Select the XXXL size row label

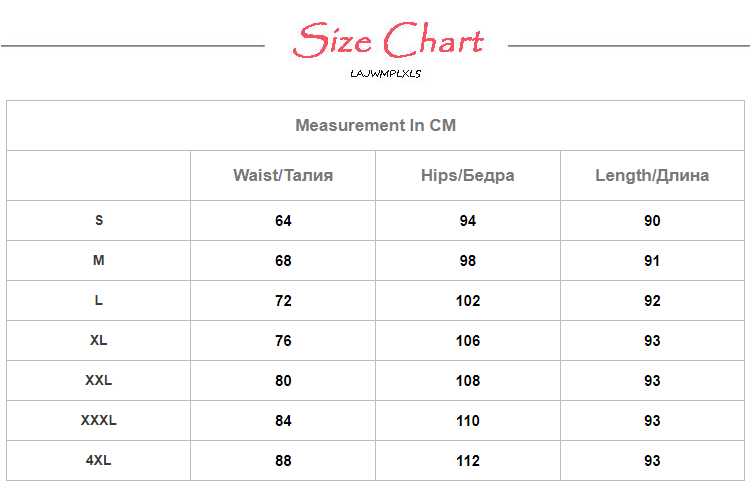click(99, 420)
